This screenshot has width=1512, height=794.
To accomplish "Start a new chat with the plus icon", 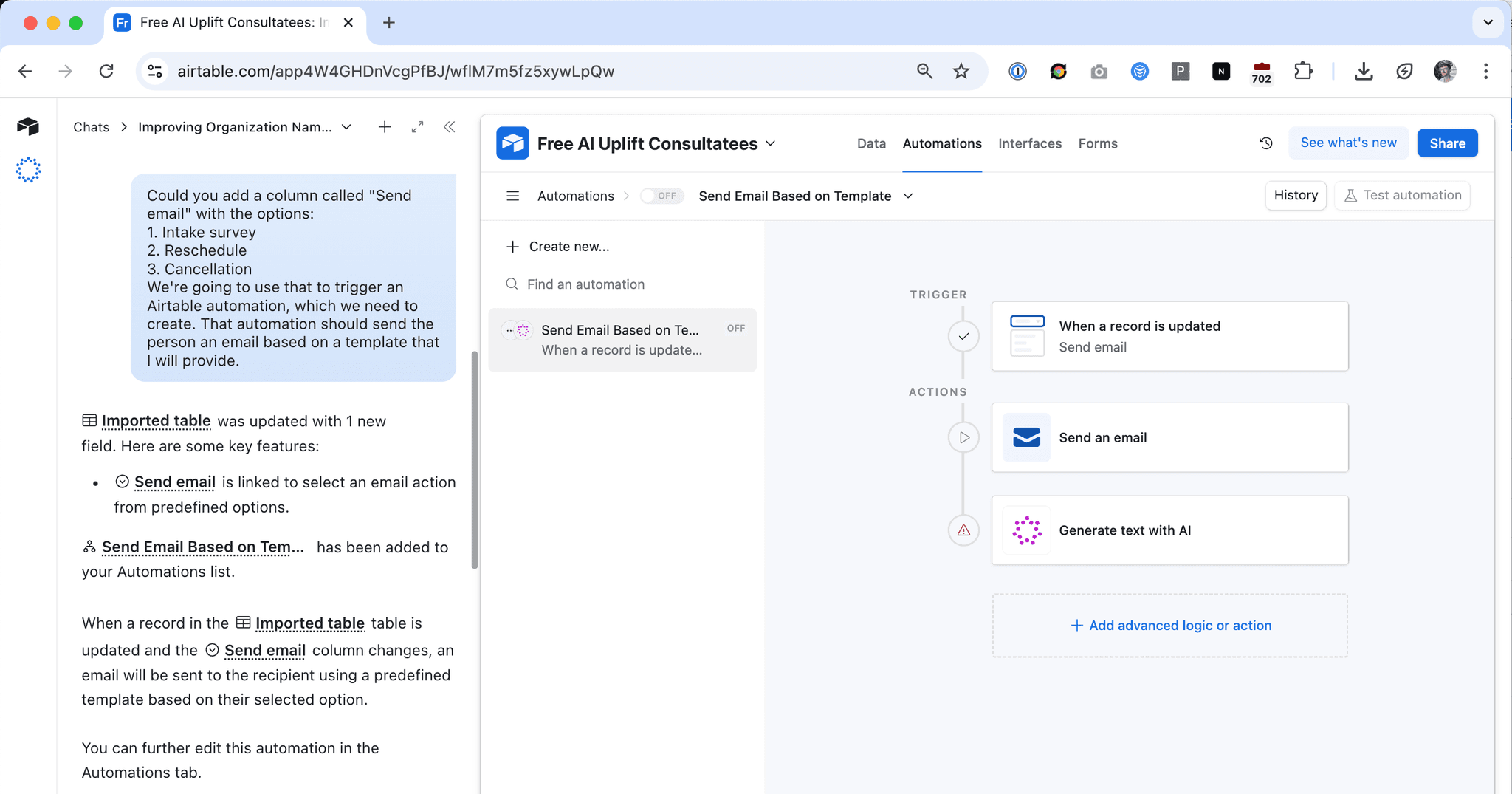I will (x=385, y=127).
